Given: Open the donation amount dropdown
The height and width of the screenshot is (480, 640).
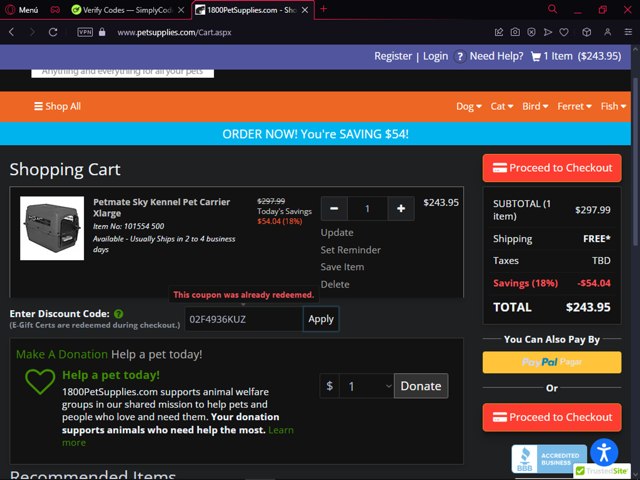Looking at the screenshot, I should click(366, 386).
